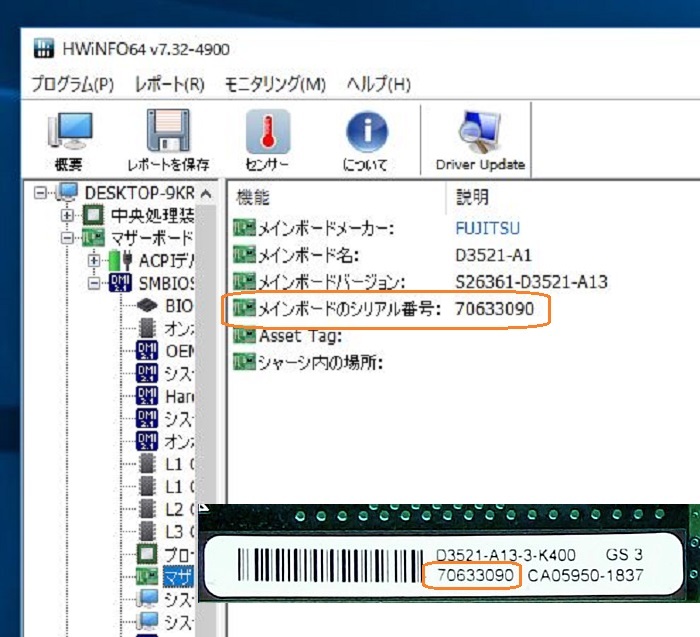The image size is (700, 637).
Task: Select the メインボード名 row
Action: pyautogui.click(x=383, y=255)
